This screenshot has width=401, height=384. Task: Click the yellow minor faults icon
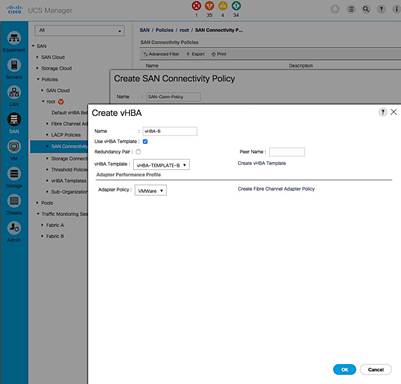coord(223,6)
